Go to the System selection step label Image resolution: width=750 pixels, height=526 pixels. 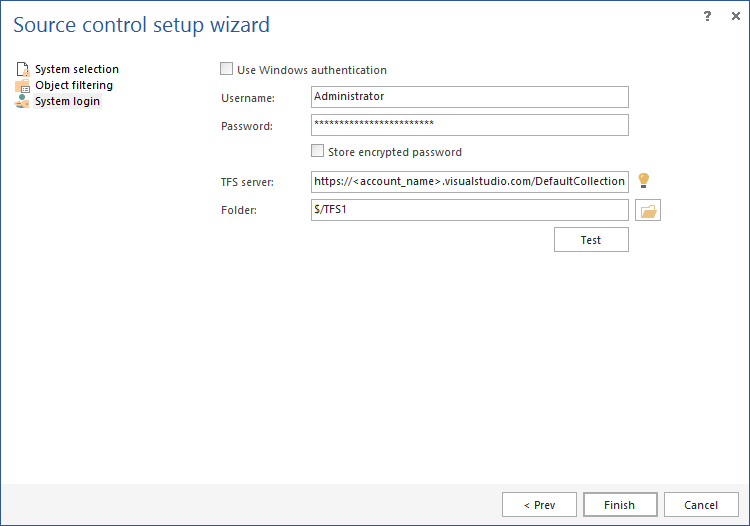click(x=77, y=70)
